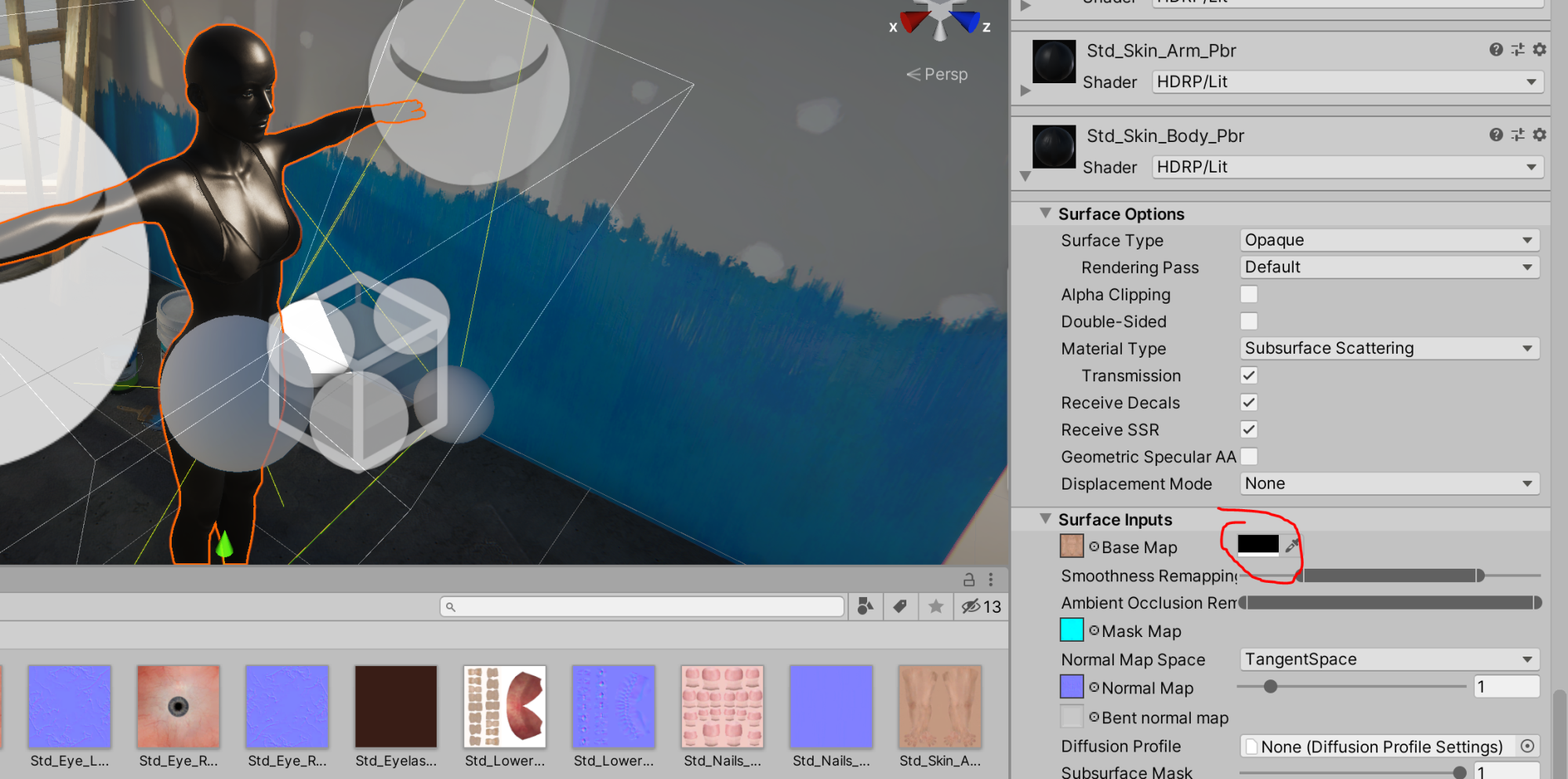The image size is (1568, 779).
Task: Open the Diffusion Profile object picker
Action: [x=1527, y=746]
